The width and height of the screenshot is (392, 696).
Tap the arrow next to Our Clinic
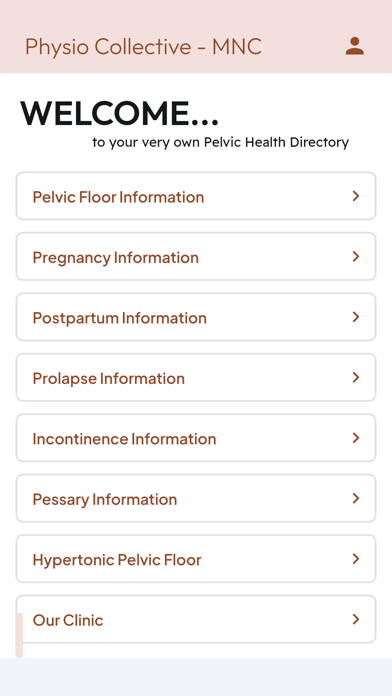[356, 619]
